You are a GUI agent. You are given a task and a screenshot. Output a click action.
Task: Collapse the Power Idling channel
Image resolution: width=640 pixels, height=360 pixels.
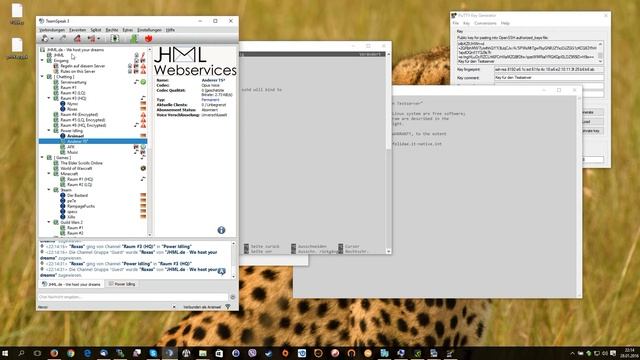(49, 131)
